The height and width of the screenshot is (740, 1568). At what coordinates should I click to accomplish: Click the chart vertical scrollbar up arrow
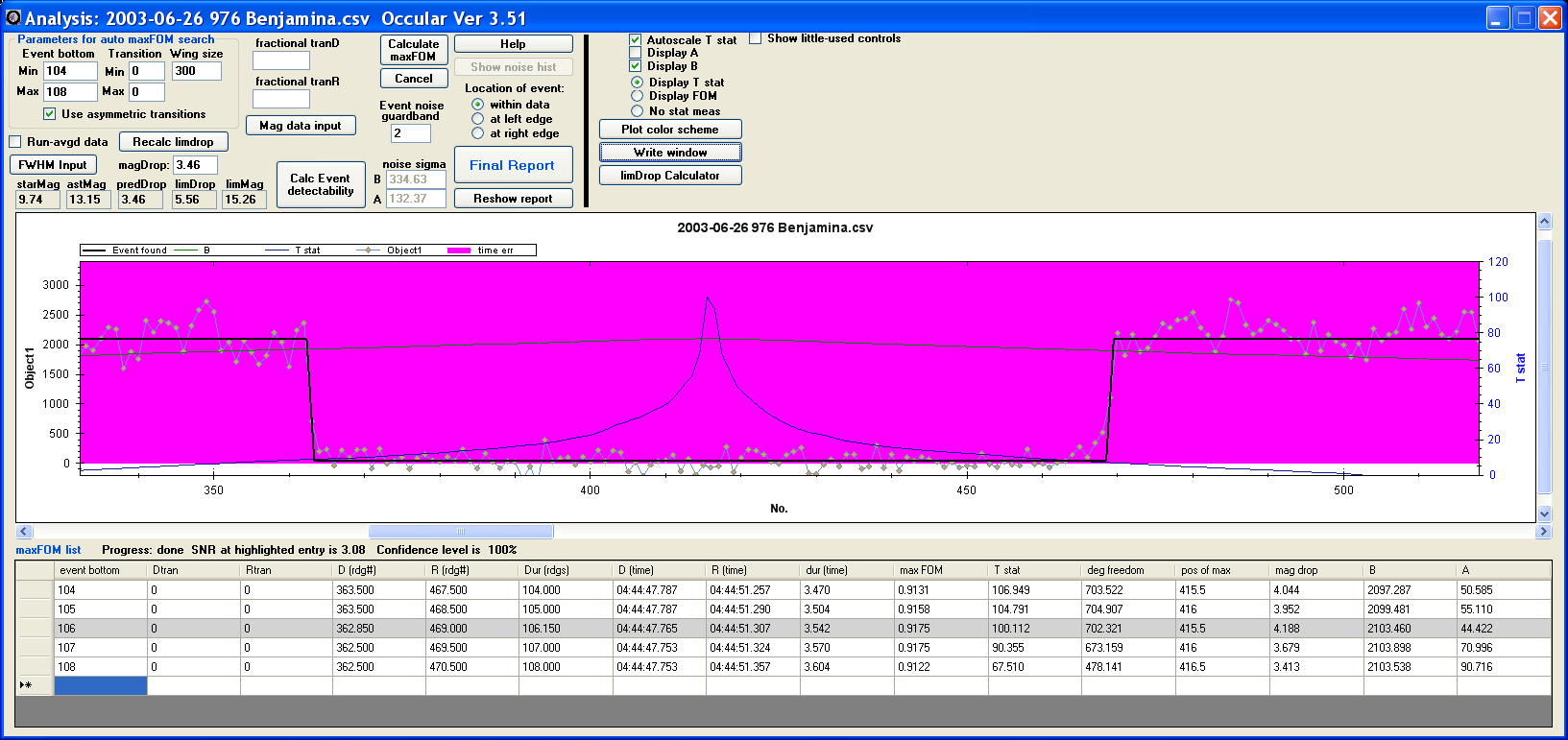click(1544, 222)
